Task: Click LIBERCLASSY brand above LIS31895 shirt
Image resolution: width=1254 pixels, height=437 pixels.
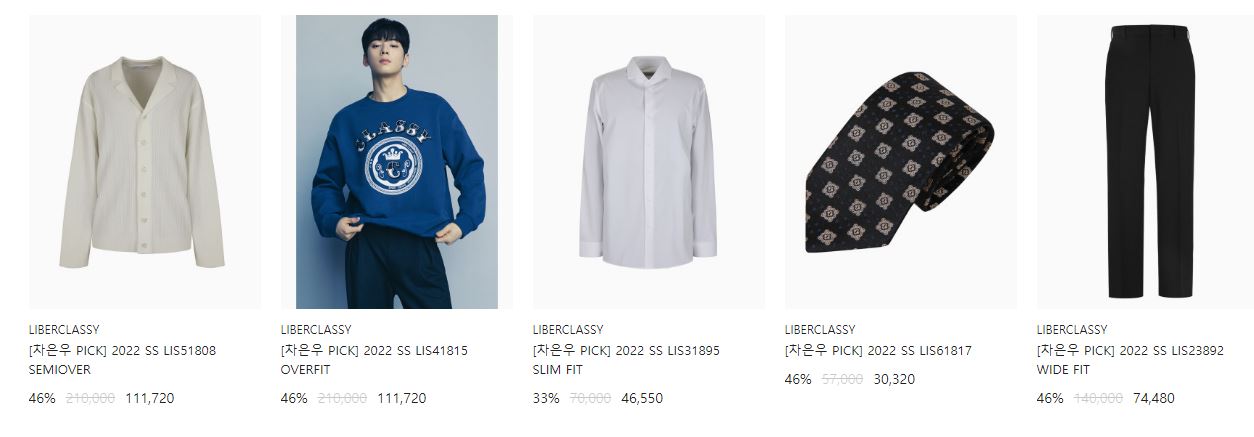Action: click(x=568, y=330)
